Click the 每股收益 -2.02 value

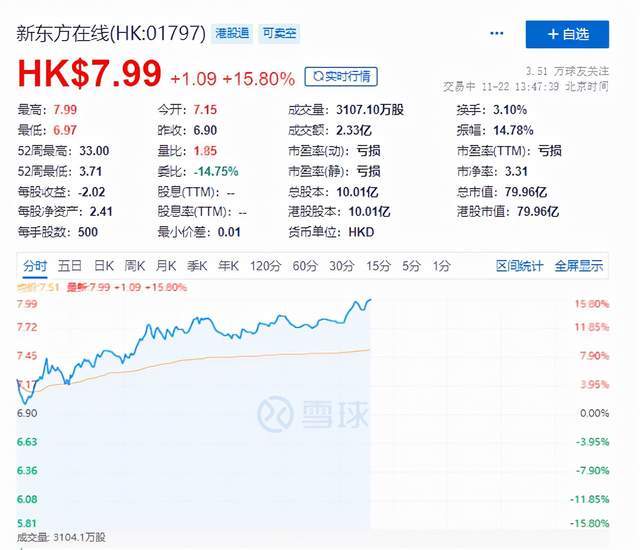(x=91, y=192)
